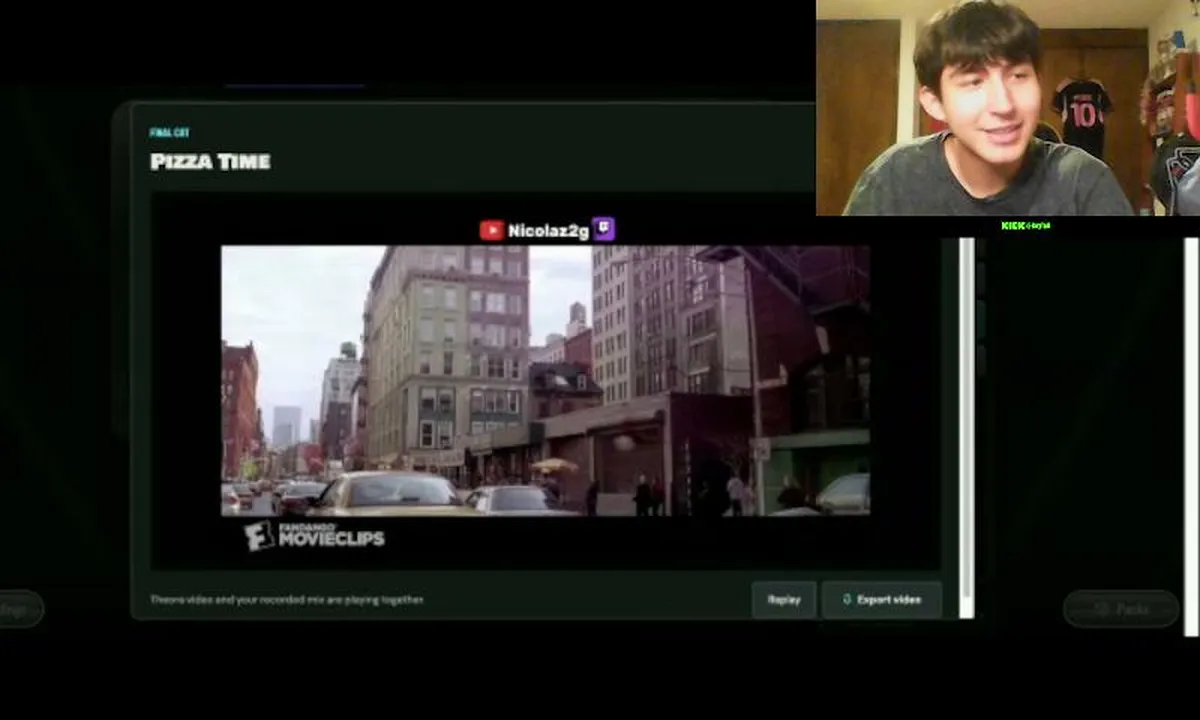Click the Final Cut label
Image resolution: width=1200 pixels, height=720 pixels.
click(x=169, y=133)
